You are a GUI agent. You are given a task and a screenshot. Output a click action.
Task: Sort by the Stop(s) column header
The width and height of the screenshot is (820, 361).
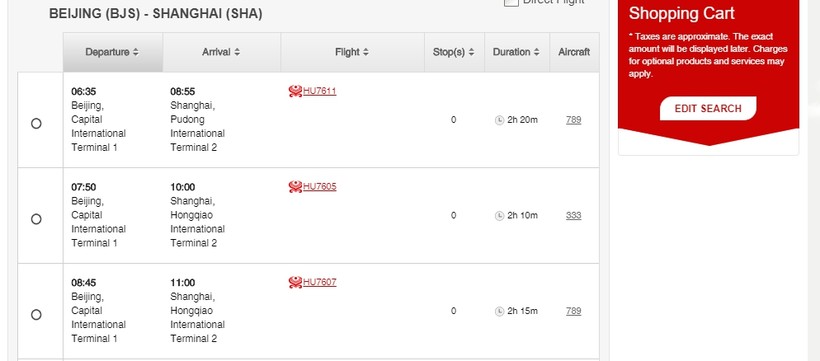click(x=454, y=52)
